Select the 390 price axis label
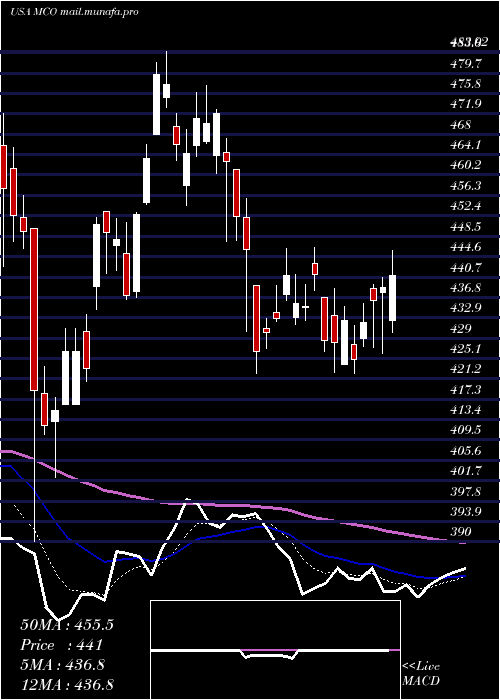This screenshot has width=500, height=700. pos(460,532)
